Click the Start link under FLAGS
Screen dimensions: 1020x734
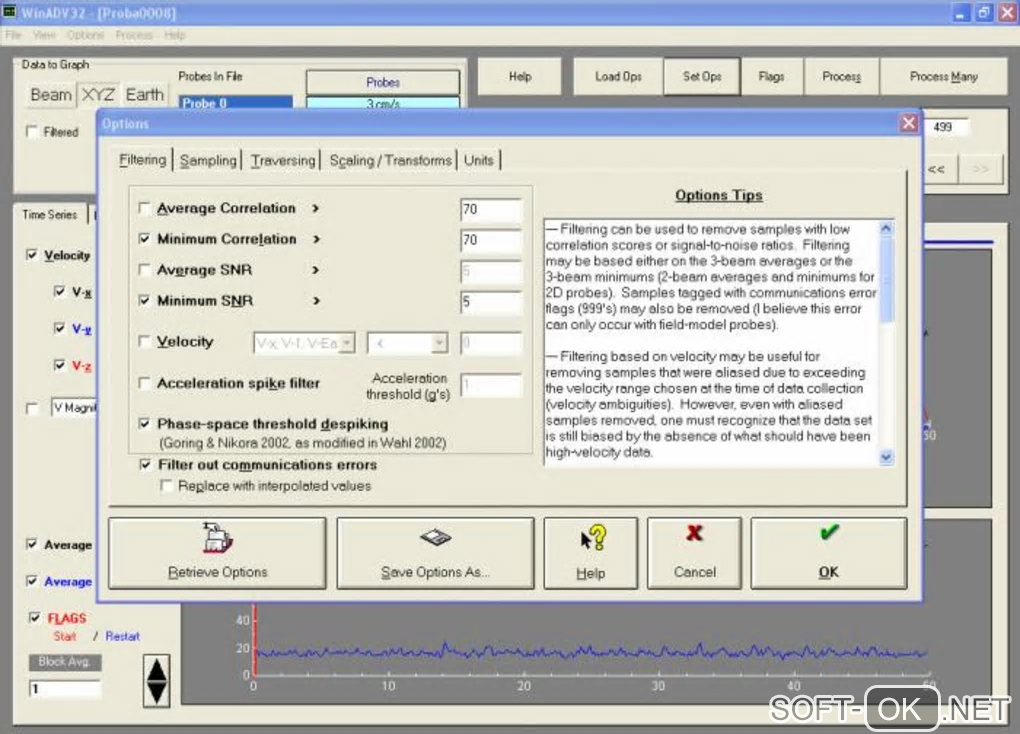click(x=64, y=636)
